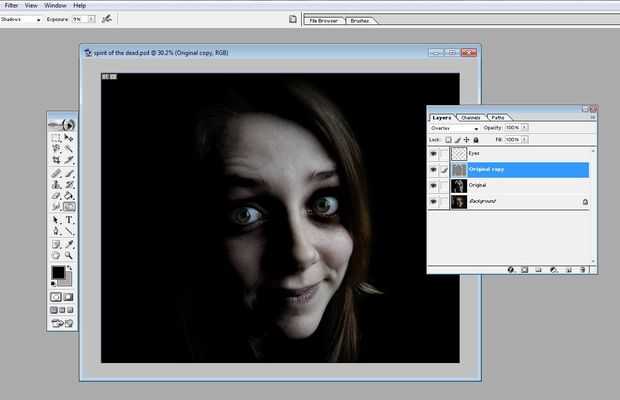Screen dimensions: 620x400
Task: Toggle lock image pixels
Action: [457, 140]
